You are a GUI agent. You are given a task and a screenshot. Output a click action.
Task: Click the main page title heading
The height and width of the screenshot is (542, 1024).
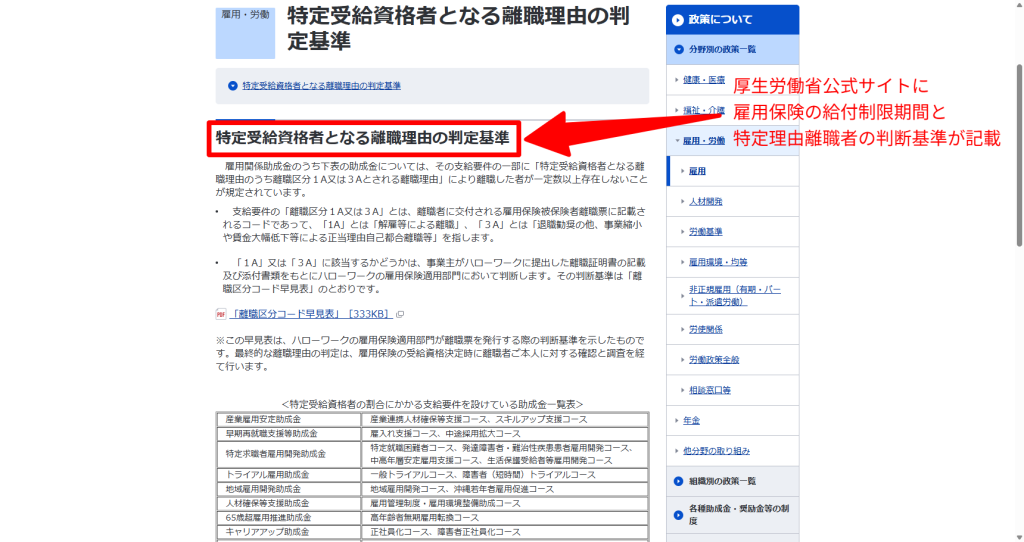458,28
